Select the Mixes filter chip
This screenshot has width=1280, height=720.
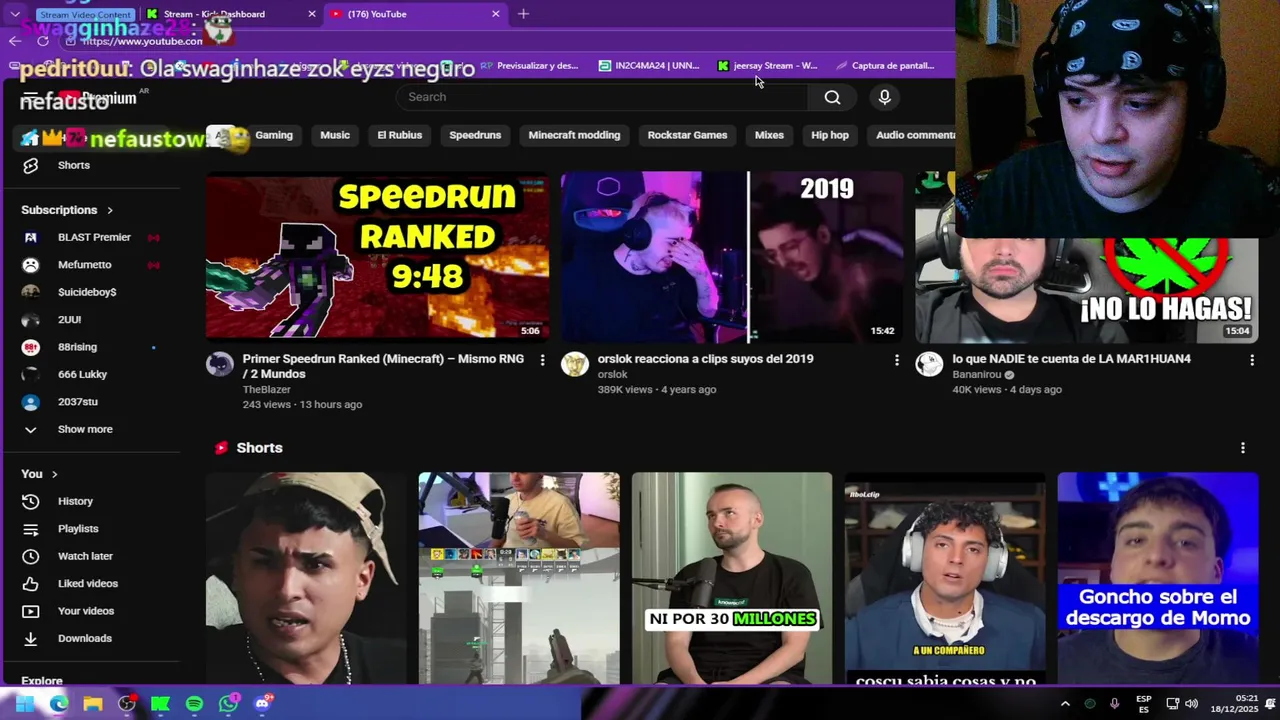coord(769,135)
